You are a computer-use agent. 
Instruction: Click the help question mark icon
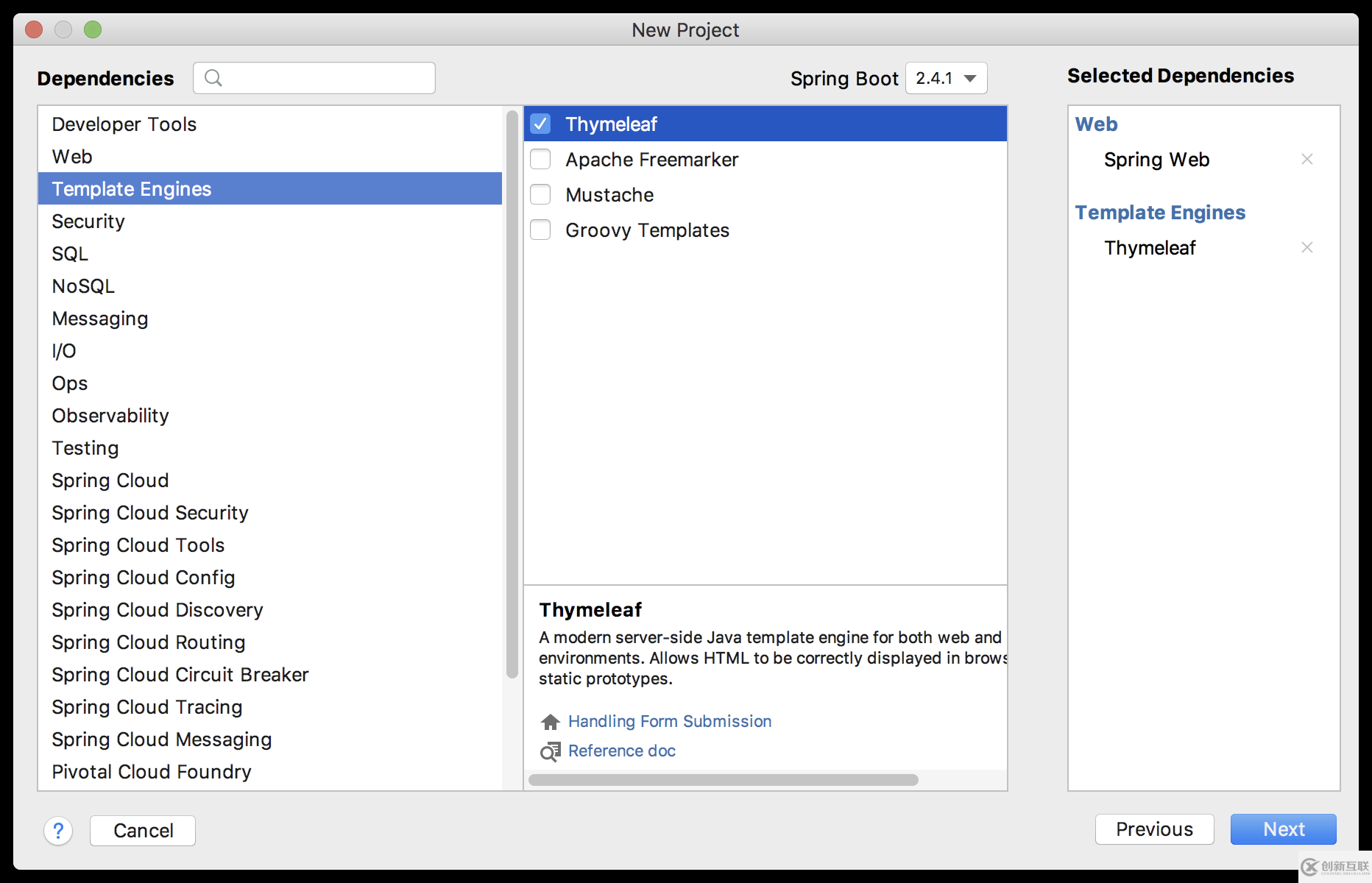pyautogui.click(x=58, y=831)
